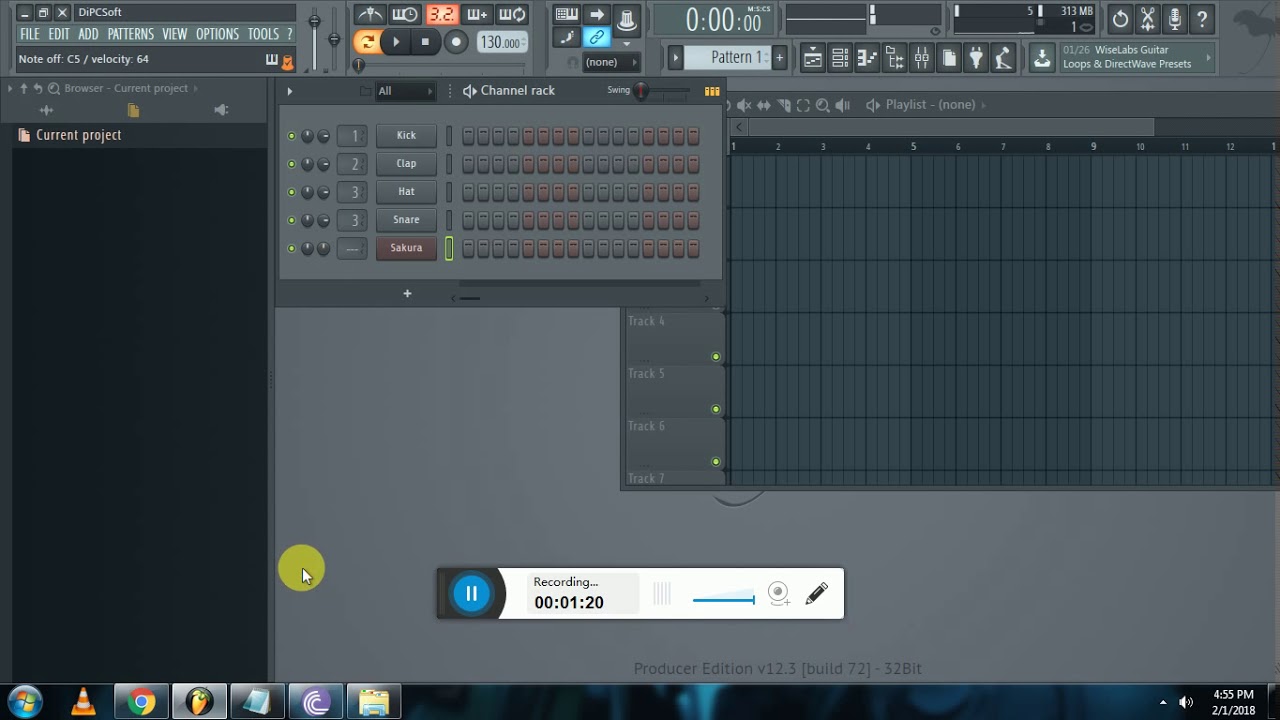Open the FILE menu
Screen dimensions: 1280x720
(x=30, y=34)
